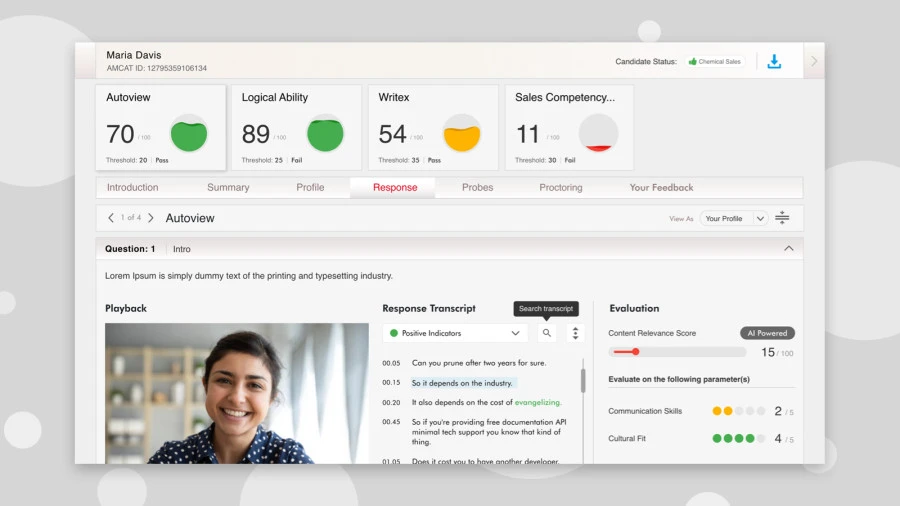Screen dimensions: 900x506
Task: Open the Summary tab
Action: pos(228,188)
